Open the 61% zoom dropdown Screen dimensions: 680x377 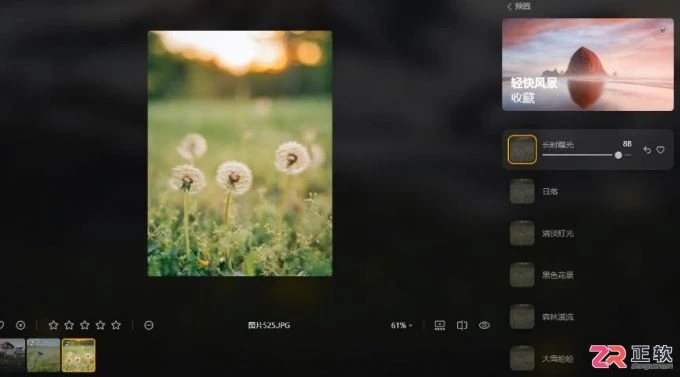pyautogui.click(x=402, y=325)
